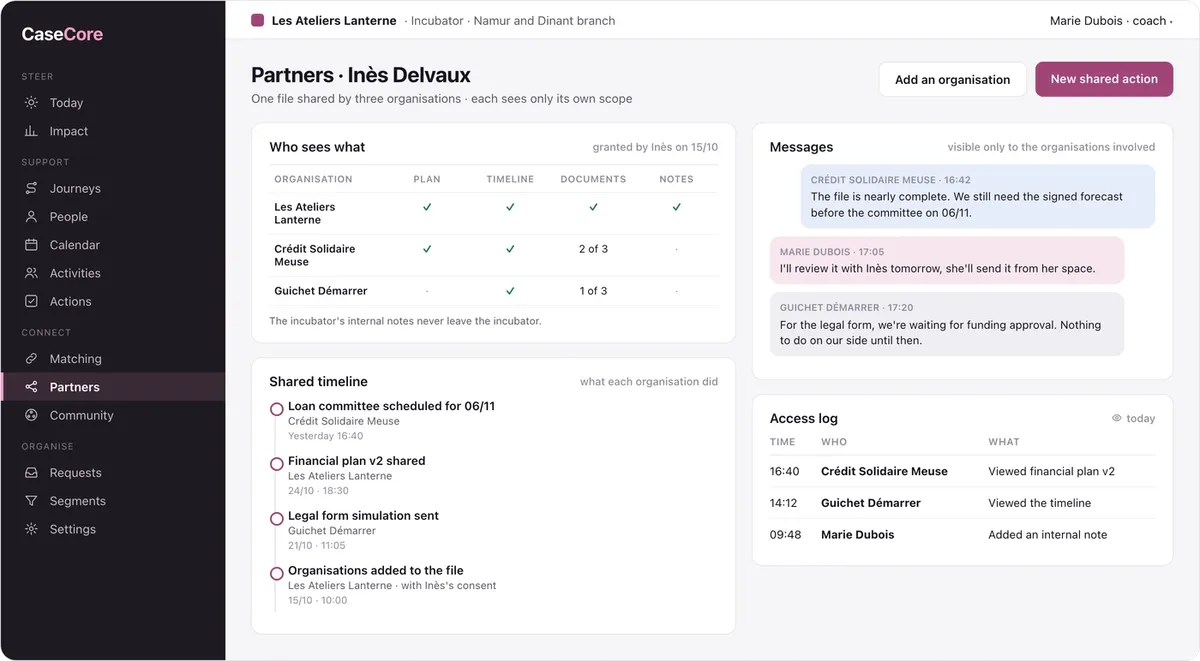
Task: Click the New shared action button
Action: coord(1104,79)
